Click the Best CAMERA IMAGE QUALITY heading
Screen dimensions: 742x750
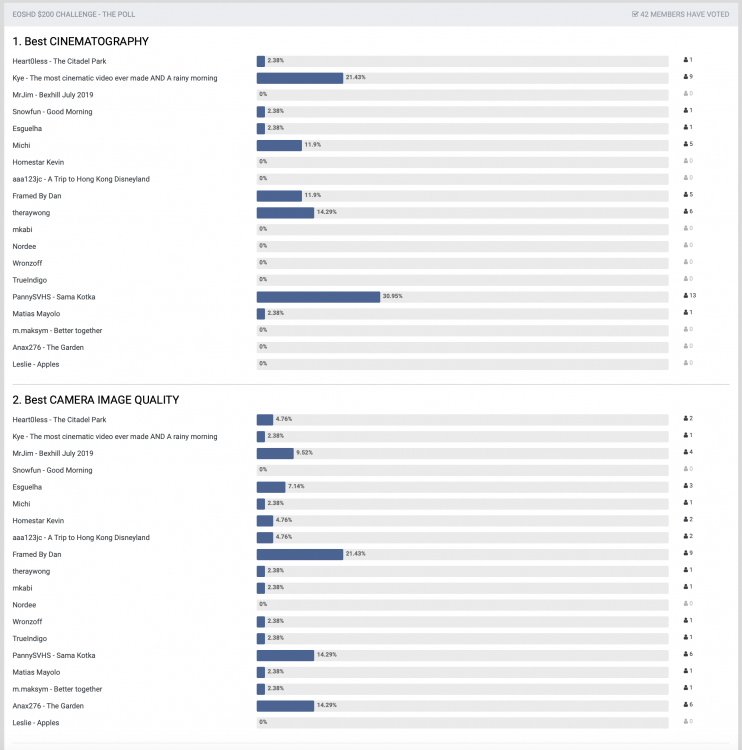95,400
